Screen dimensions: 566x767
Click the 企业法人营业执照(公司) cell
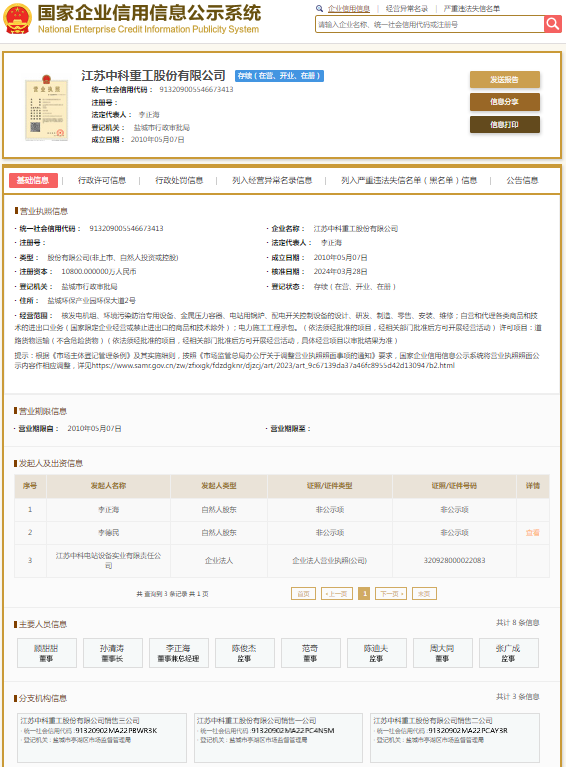[330, 561]
